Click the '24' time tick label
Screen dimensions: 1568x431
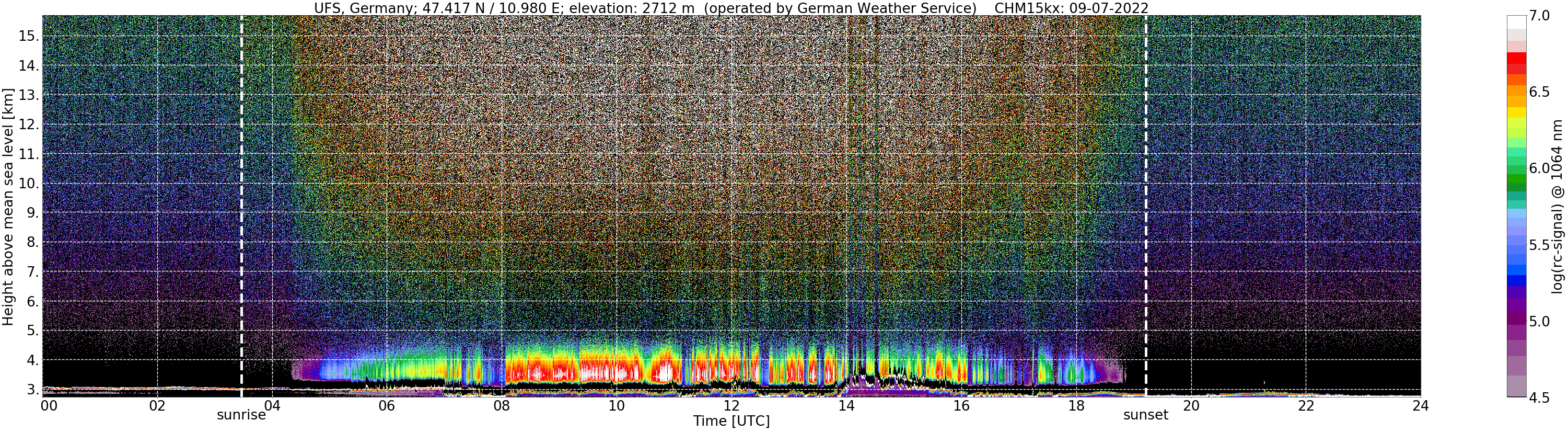point(1420,406)
